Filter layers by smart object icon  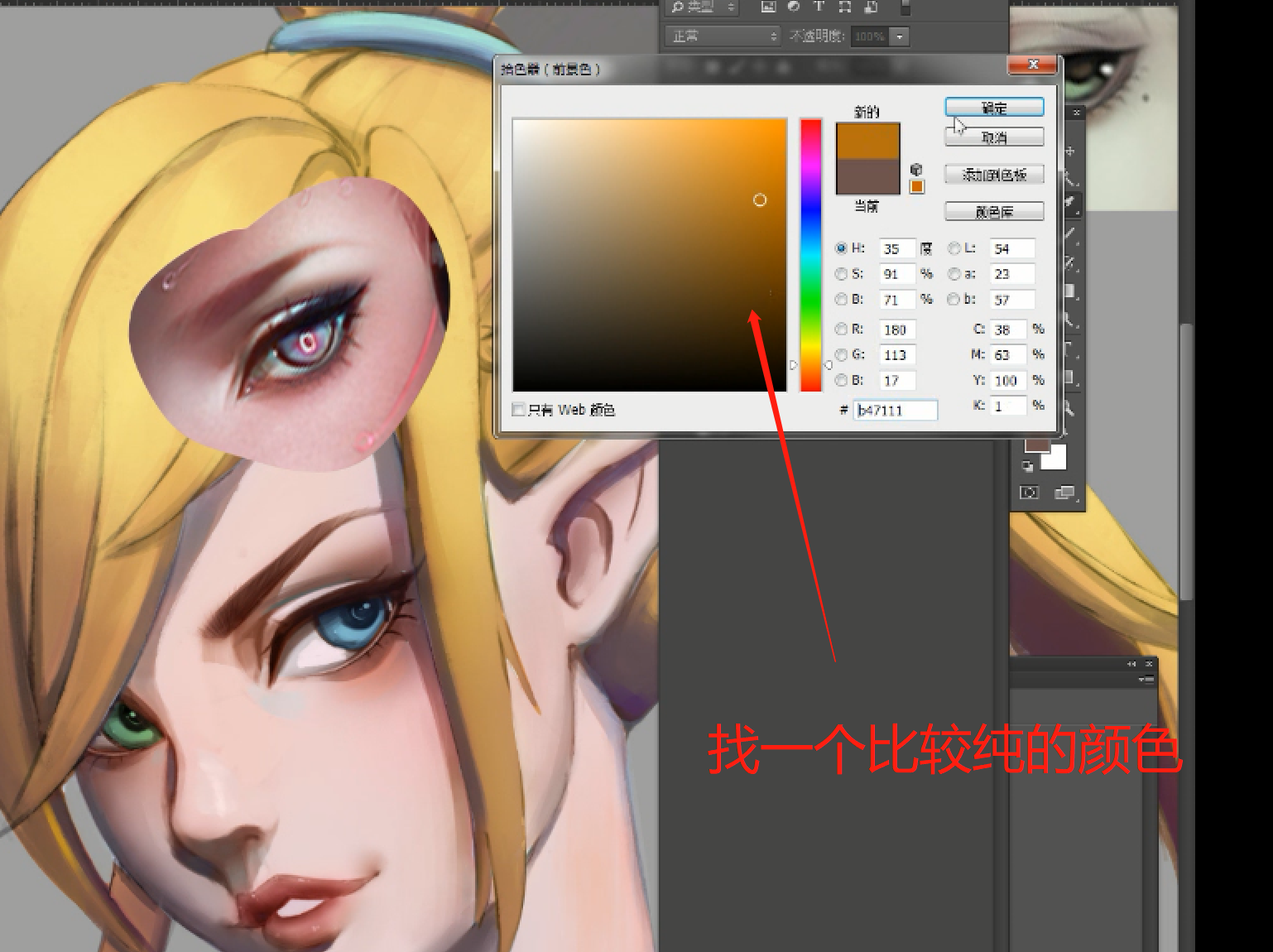(x=871, y=7)
